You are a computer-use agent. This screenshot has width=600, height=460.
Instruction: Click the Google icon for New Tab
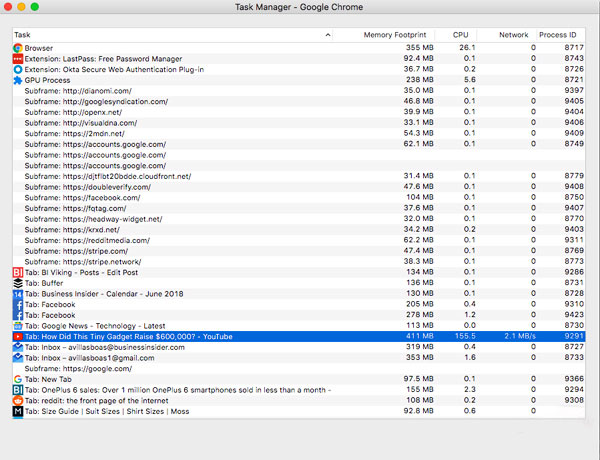18,379
